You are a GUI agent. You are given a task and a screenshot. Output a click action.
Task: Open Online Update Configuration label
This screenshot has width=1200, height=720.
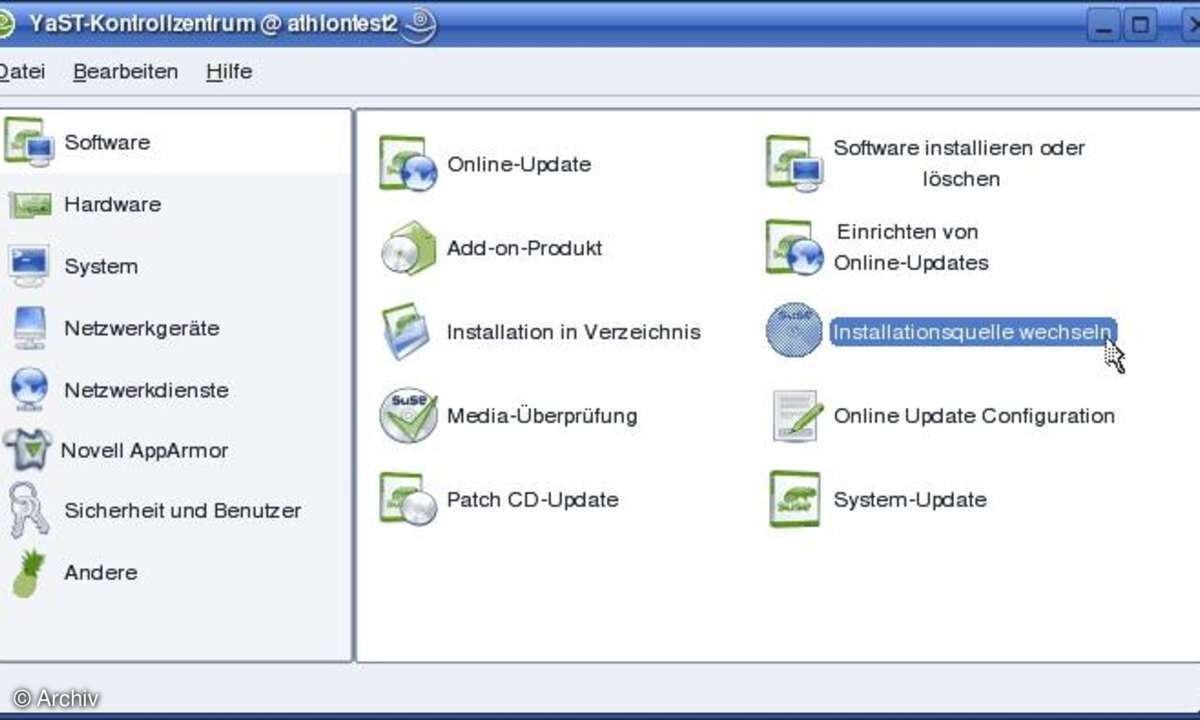point(974,416)
